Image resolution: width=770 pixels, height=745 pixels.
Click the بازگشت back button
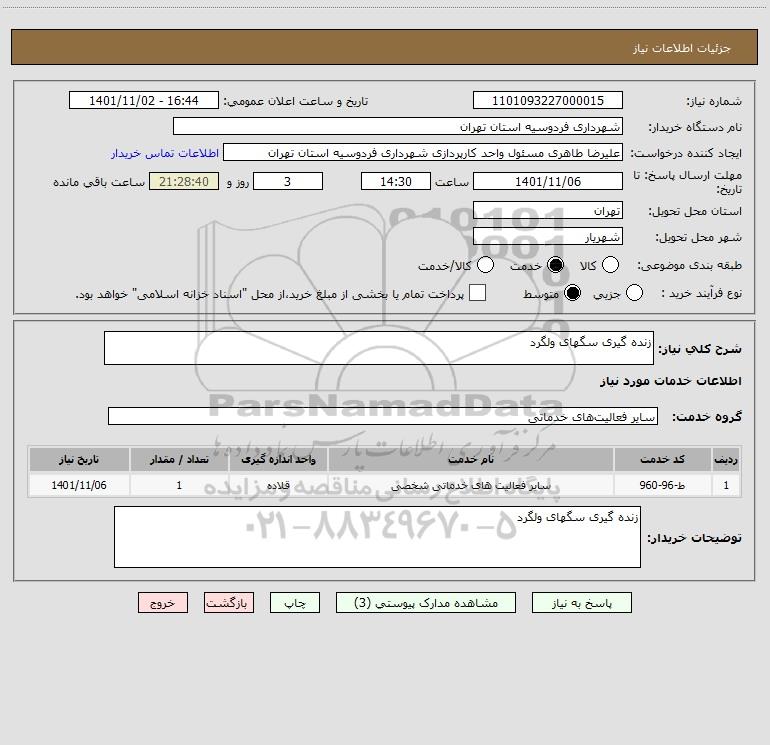click(229, 603)
